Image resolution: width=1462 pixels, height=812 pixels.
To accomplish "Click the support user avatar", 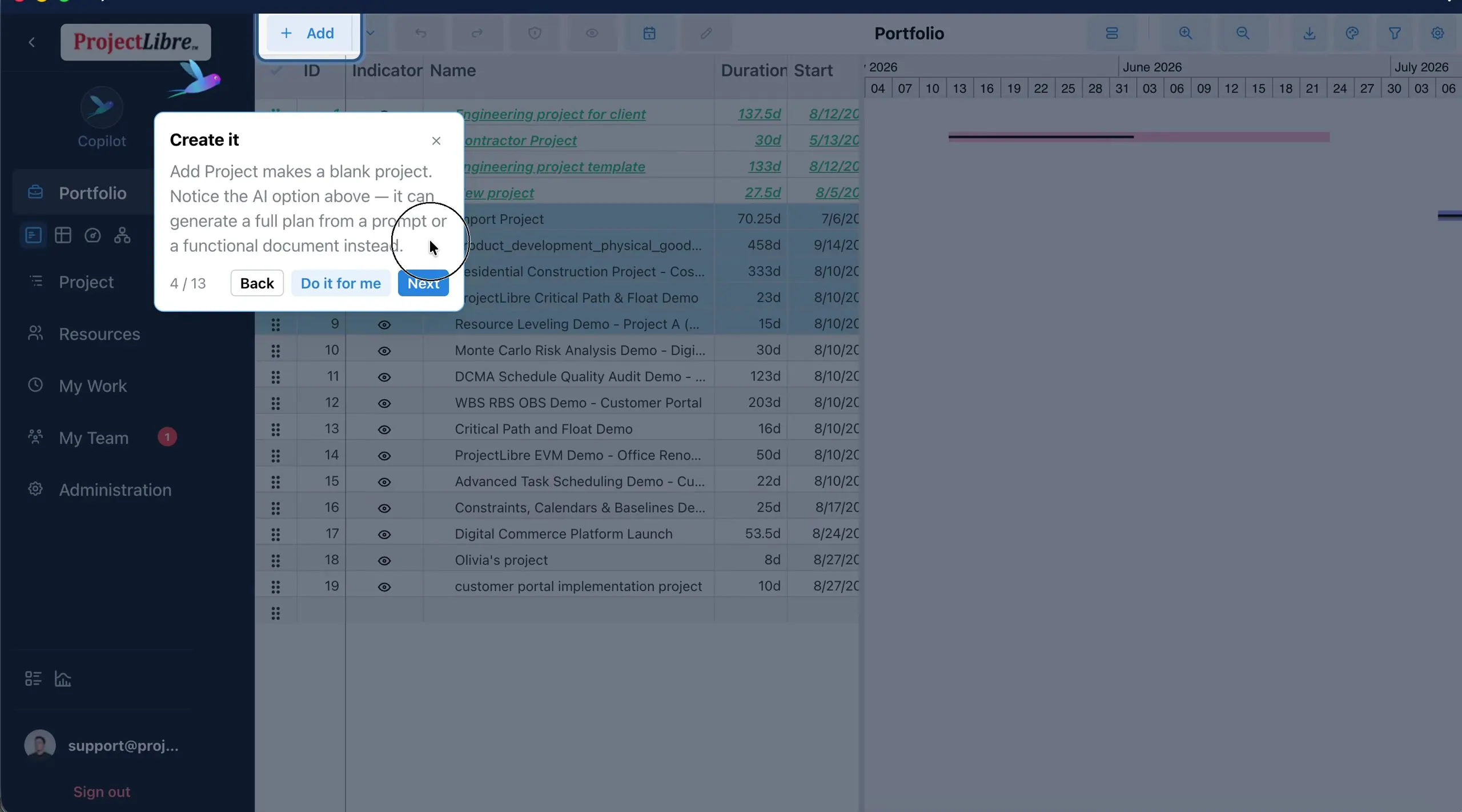I will pos(40,745).
